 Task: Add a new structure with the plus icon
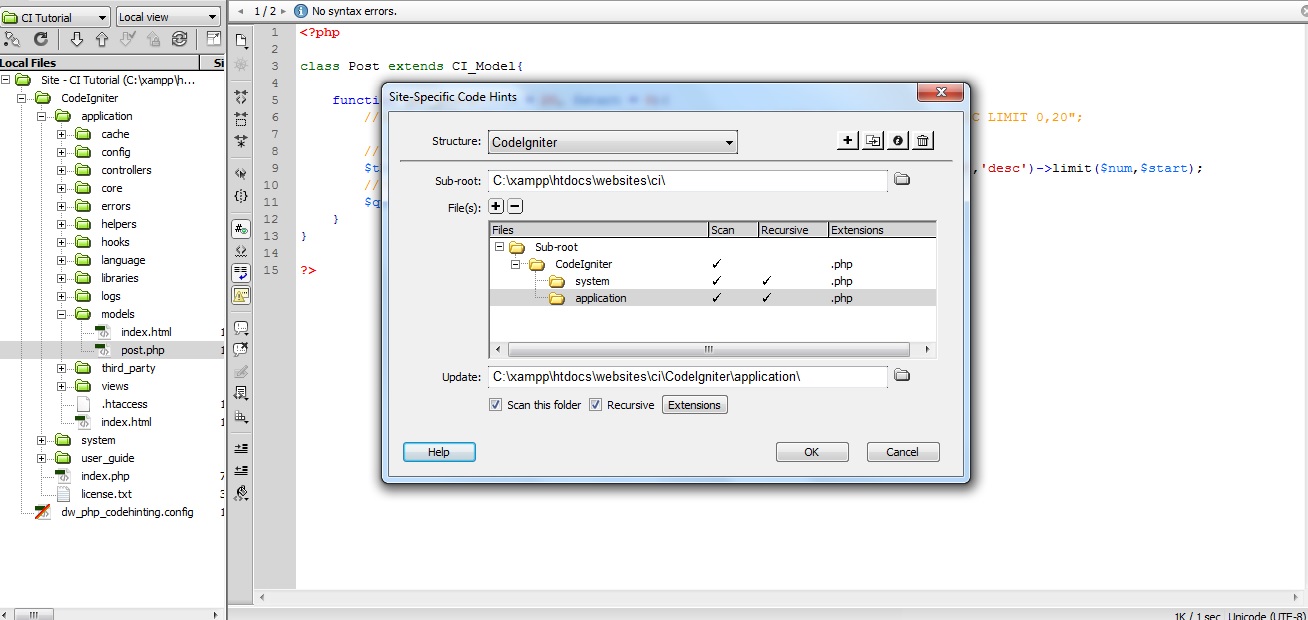click(849, 141)
